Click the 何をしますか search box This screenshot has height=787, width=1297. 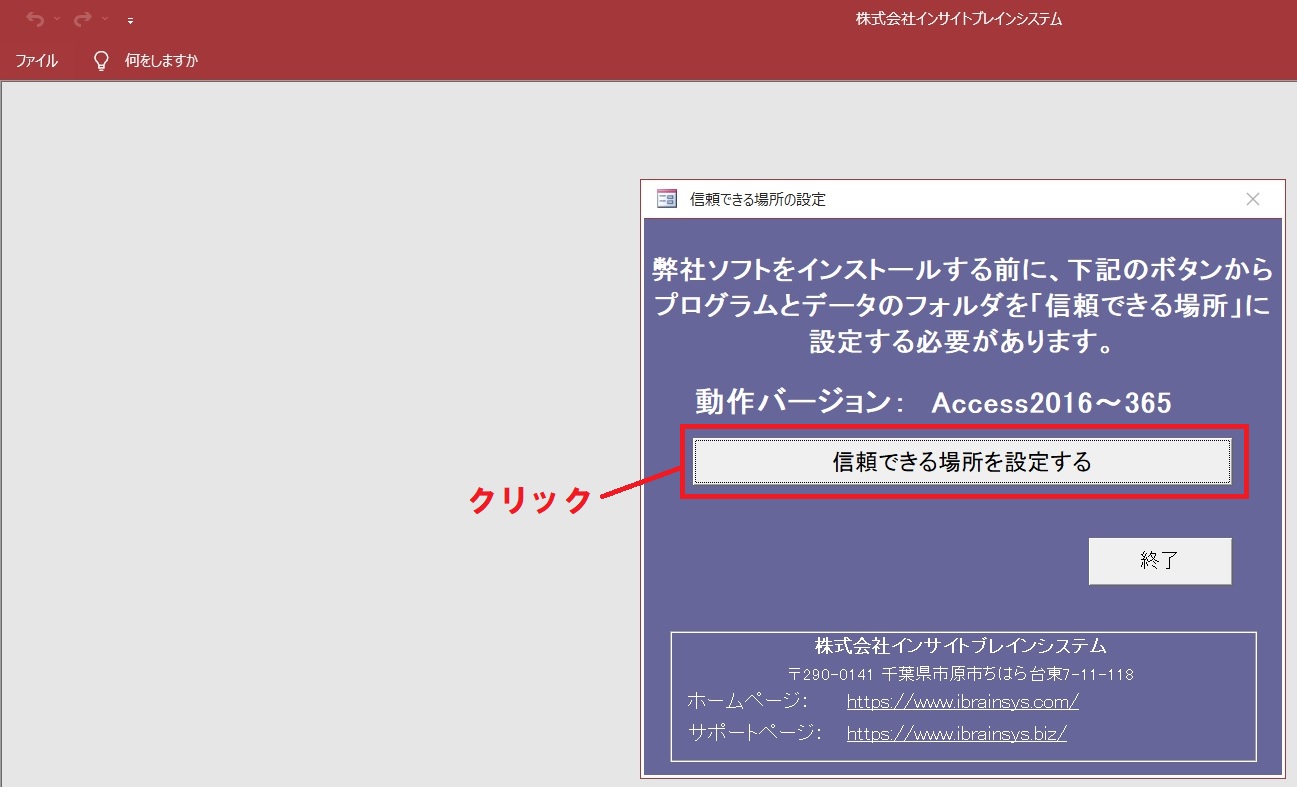161,61
